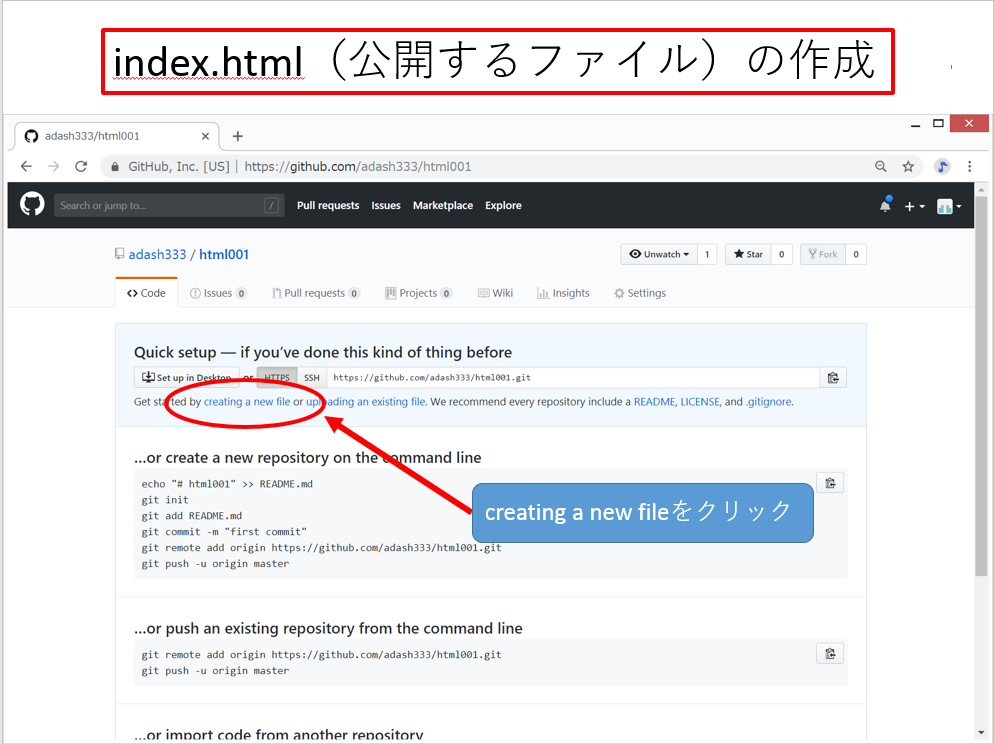Image resolution: width=994 pixels, height=744 pixels.
Task: Focus the Search or jump to field
Action: 160,205
